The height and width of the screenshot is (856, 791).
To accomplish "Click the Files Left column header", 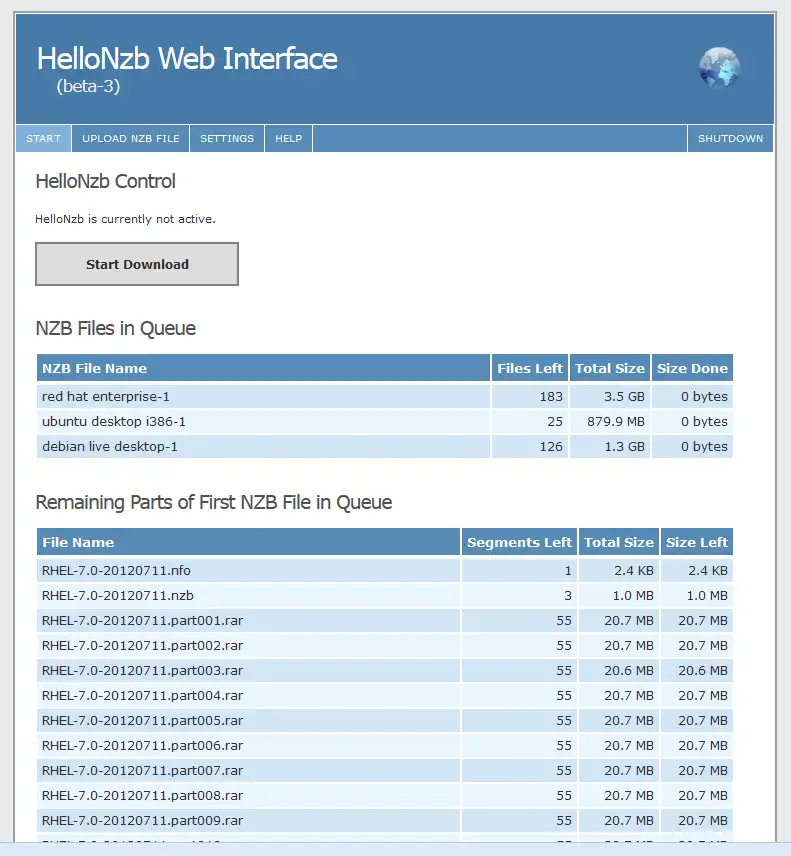I will pyautogui.click(x=530, y=368).
